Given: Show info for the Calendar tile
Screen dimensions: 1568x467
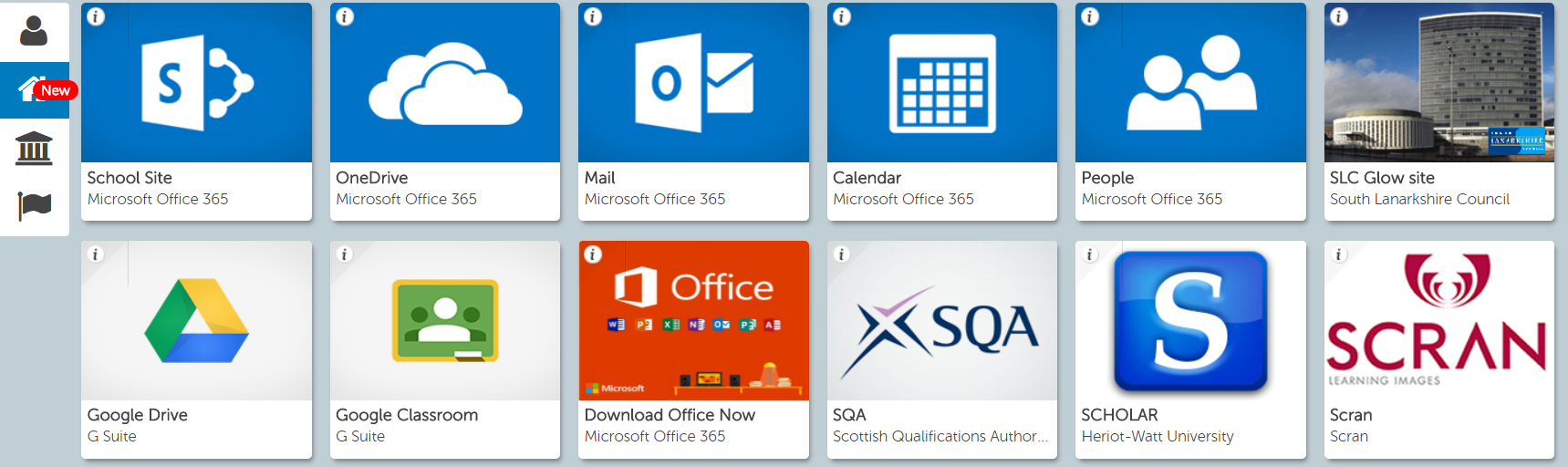Looking at the screenshot, I should (842, 16).
